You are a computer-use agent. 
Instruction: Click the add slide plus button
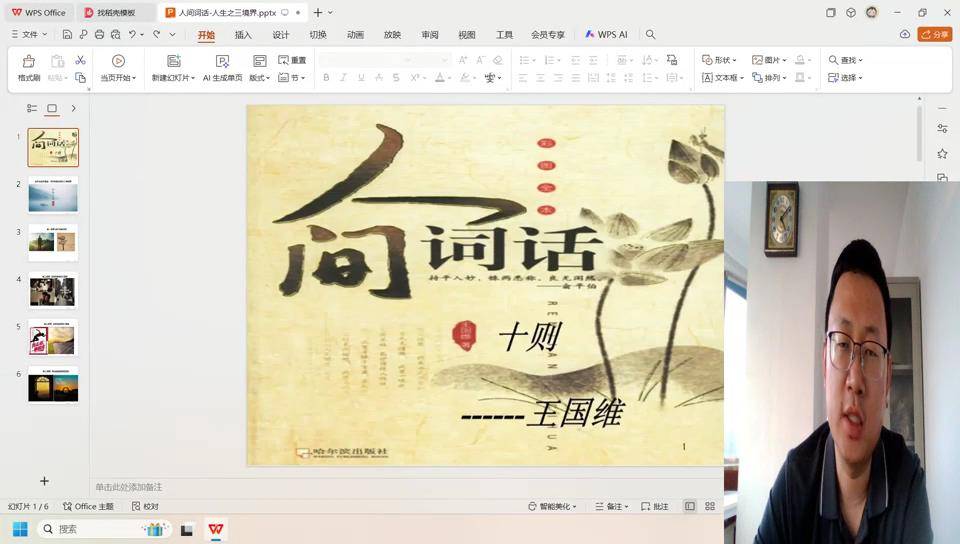point(44,481)
